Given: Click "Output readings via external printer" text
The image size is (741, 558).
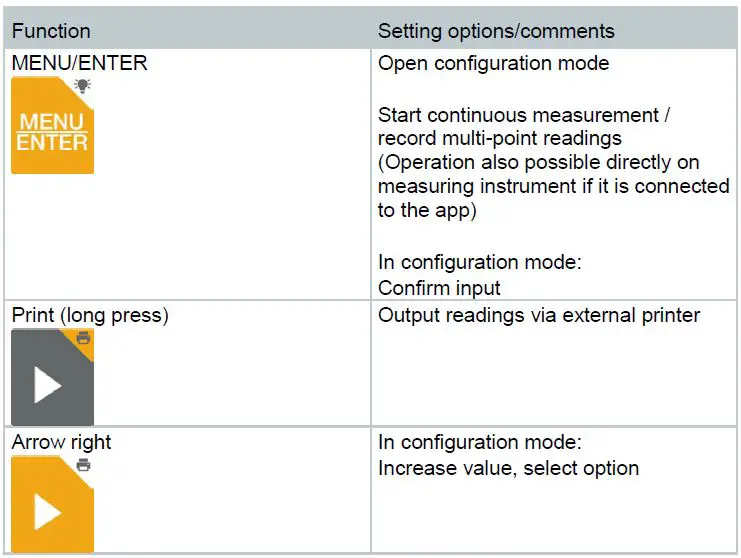Looking at the screenshot, I should (538, 316).
